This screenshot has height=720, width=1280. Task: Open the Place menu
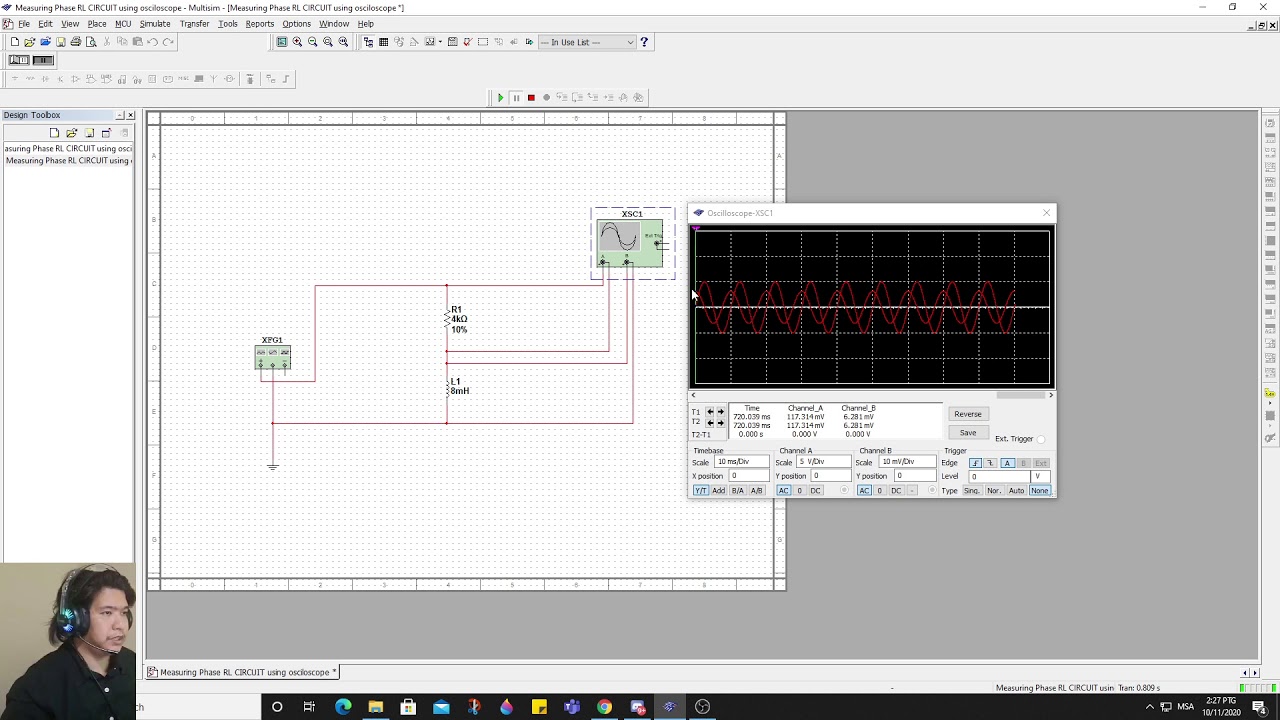(97, 24)
